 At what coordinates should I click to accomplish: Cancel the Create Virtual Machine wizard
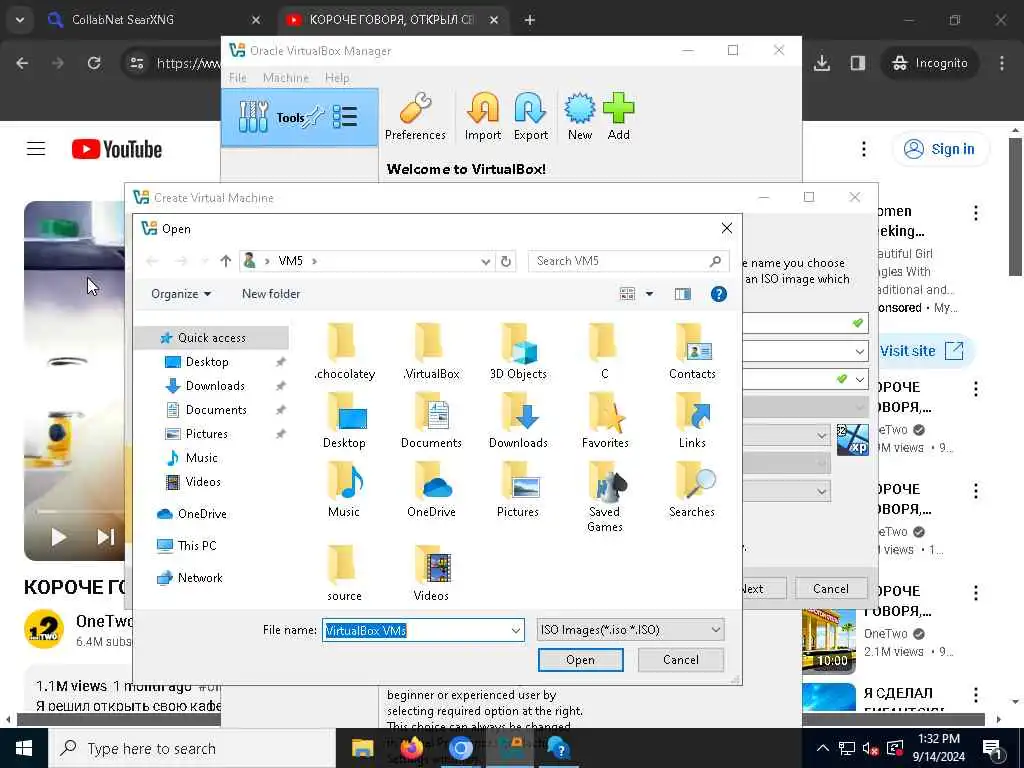pos(831,588)
